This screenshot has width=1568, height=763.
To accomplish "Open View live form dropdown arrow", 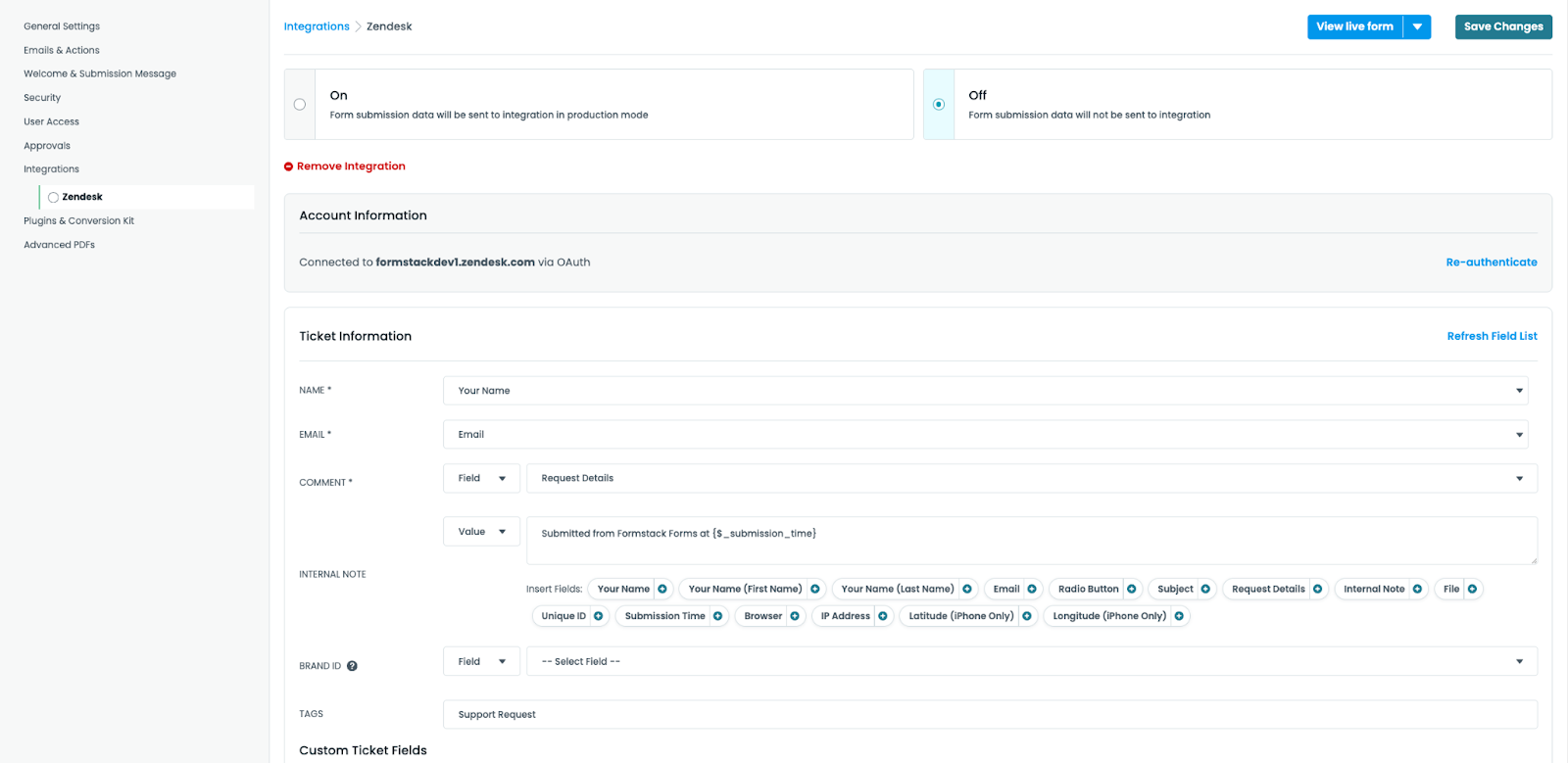I will point(1417,27).
